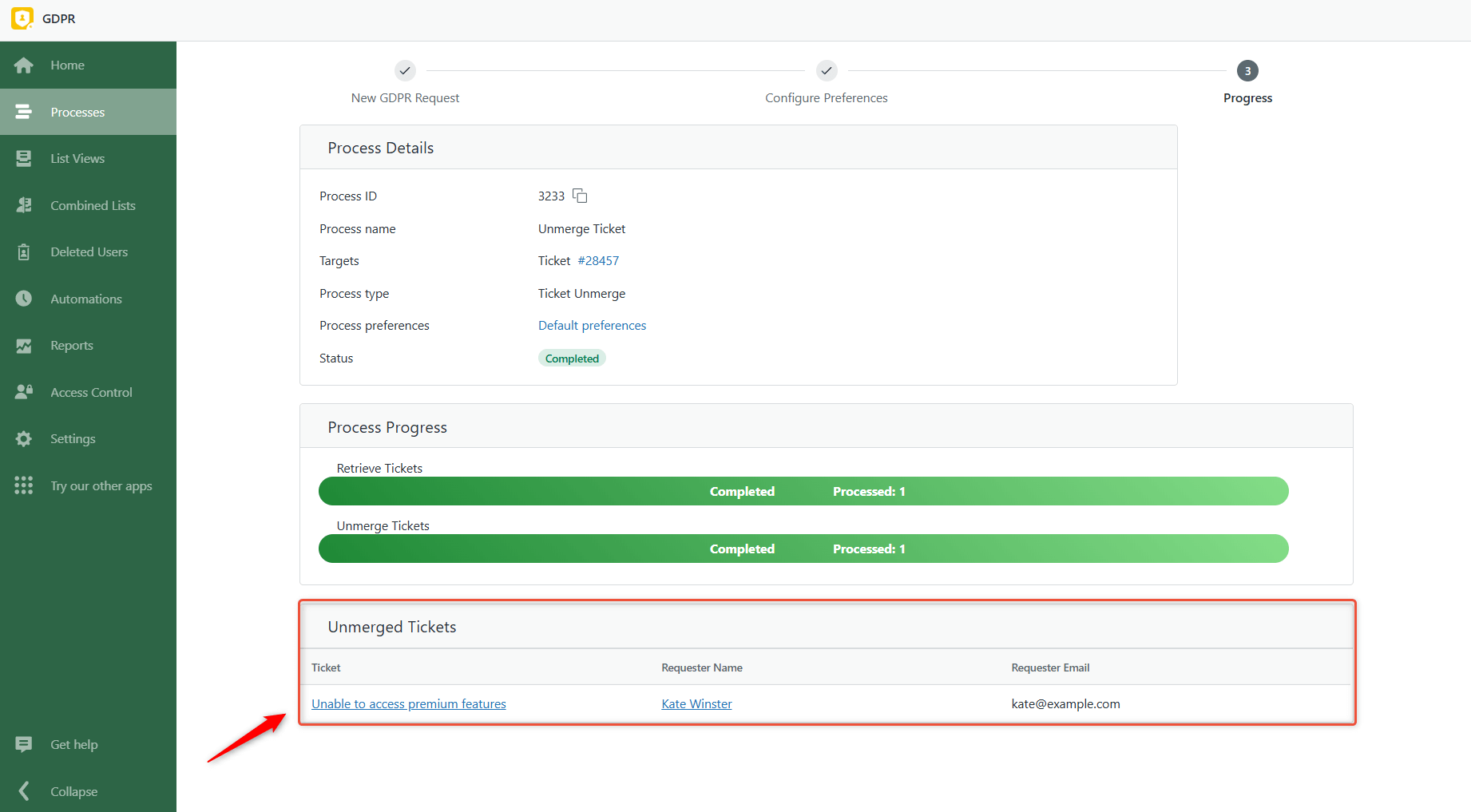This screenshot has width=1471, height=812.
Task: Click the Home icon in sidebar
Action: [x=24, y=65]
